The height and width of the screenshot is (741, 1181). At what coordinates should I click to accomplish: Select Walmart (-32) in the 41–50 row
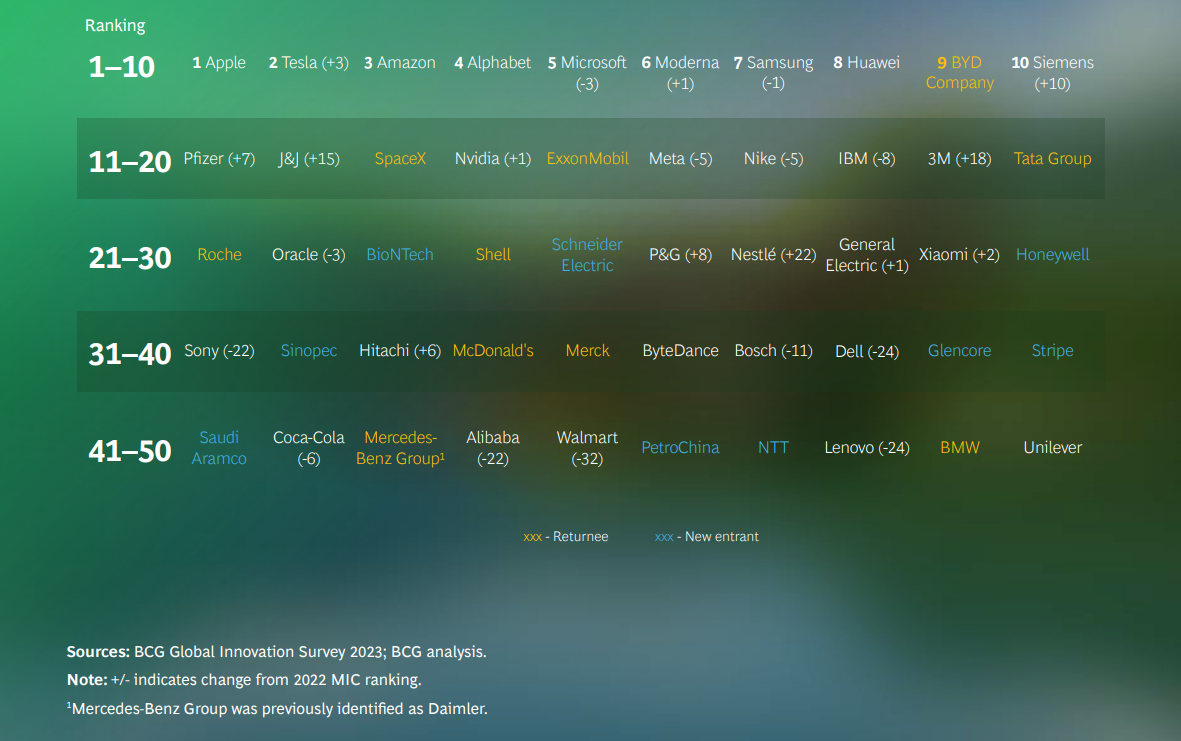pos(587,448)
